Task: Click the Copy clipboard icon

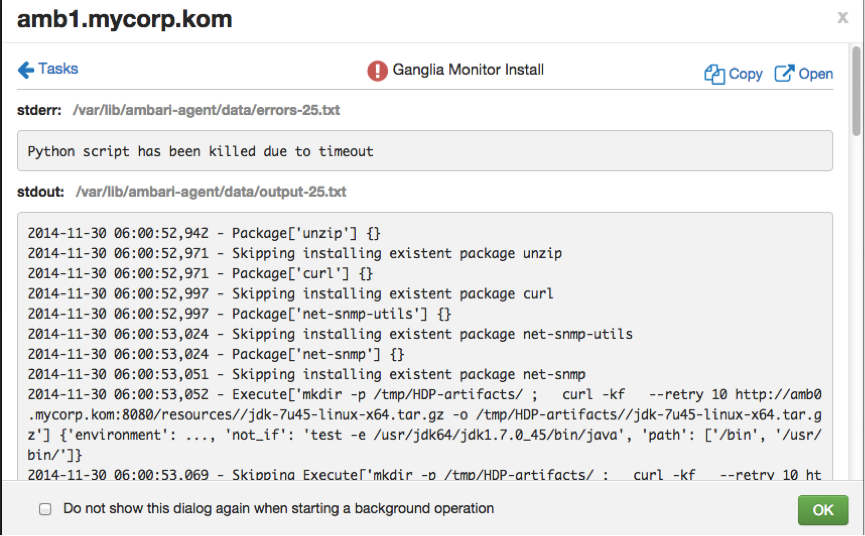Action: click(714, 74)
